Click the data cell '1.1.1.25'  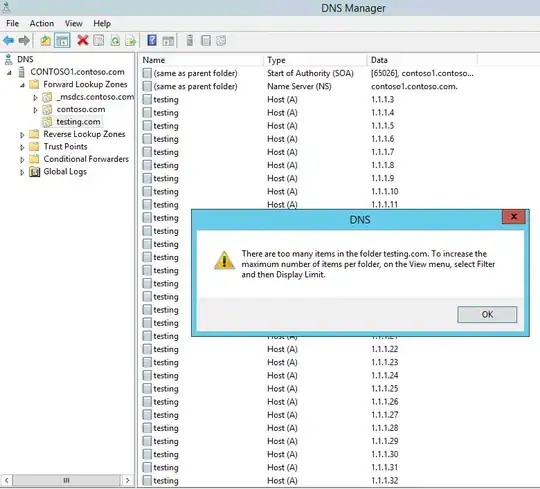click(x=385, y=388)
